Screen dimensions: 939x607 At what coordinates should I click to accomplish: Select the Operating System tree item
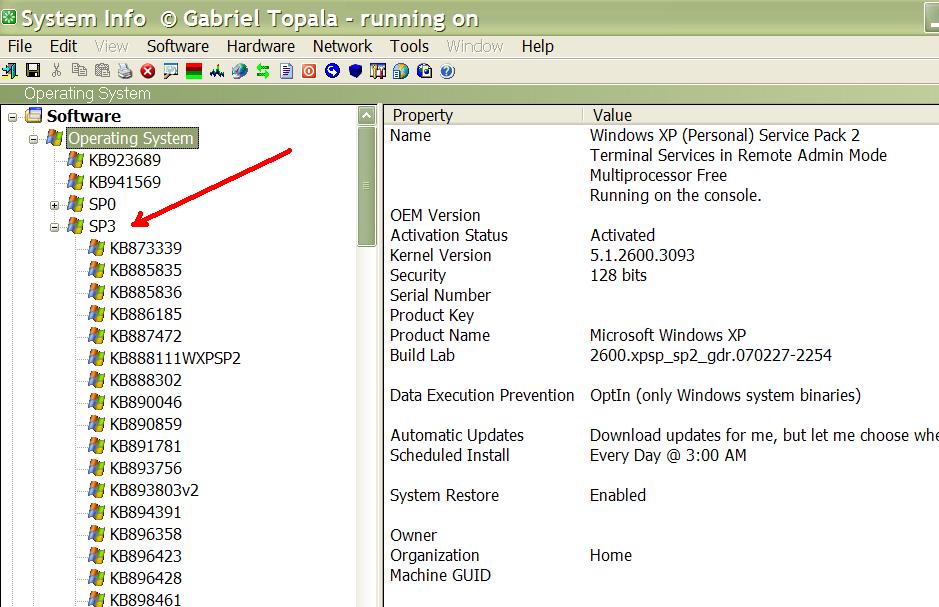pos(131,138)
